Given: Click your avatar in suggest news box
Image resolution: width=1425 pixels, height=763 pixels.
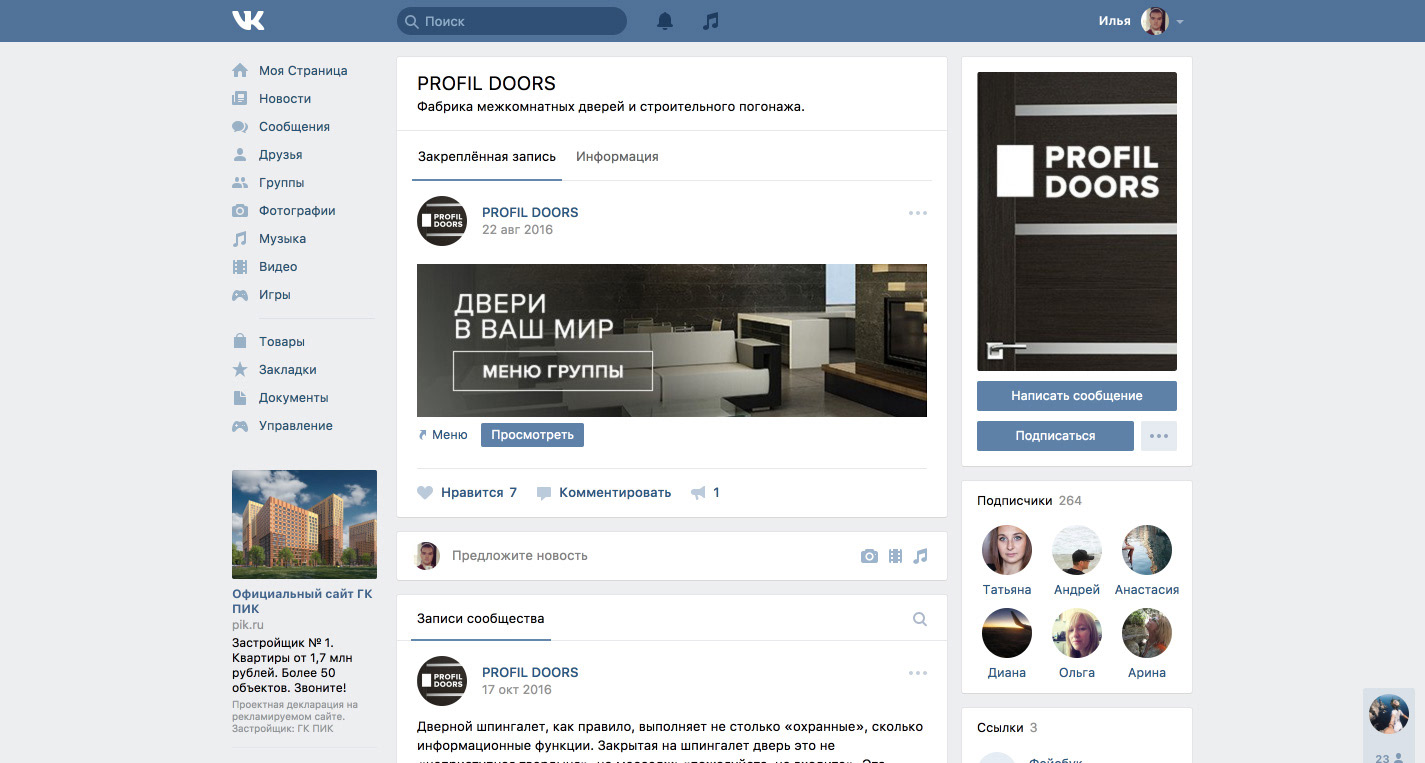Looking at the screenshot, I should (428, 556).
